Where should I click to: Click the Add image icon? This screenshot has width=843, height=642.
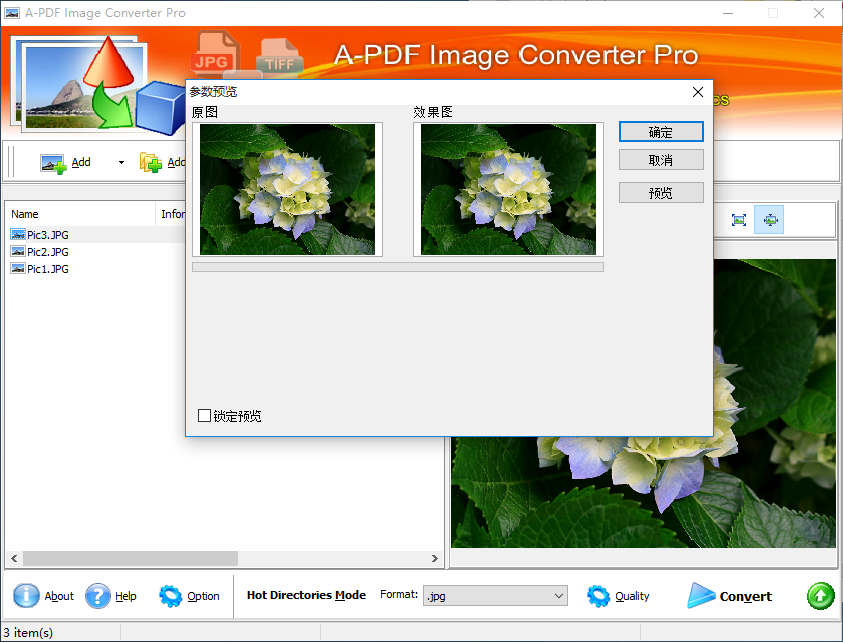coord(53,163)
